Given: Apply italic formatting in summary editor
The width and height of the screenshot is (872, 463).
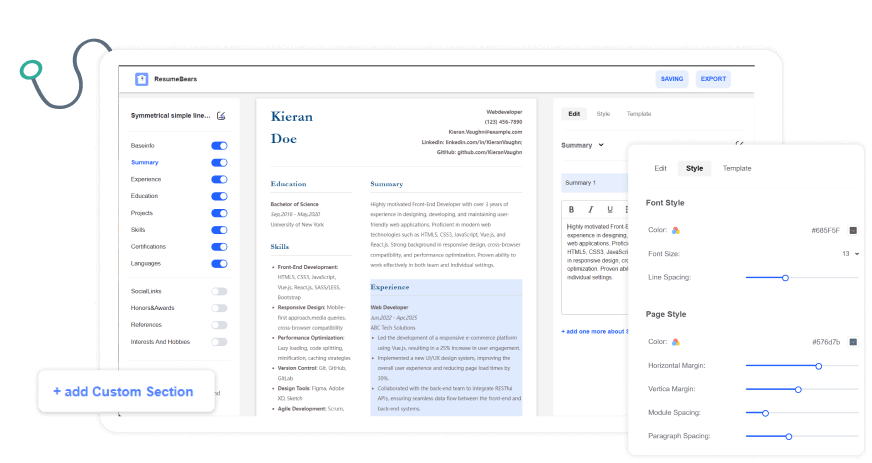Looking at the screenshot, I should pos(590,210).
